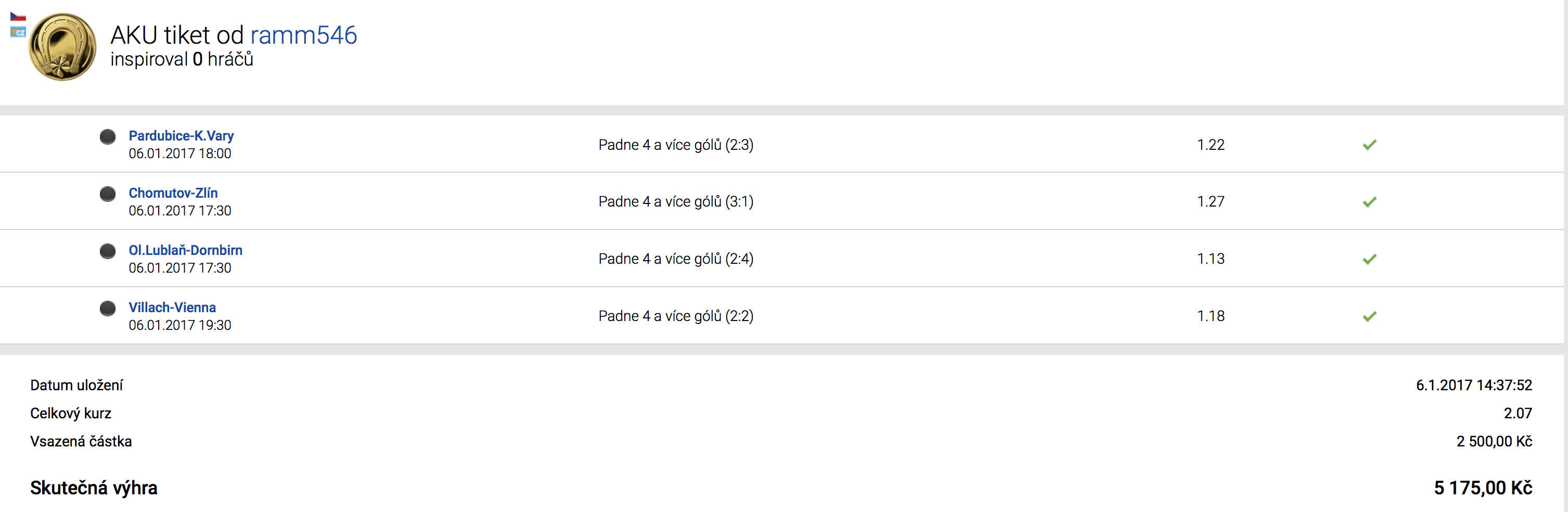Open the gold horseshoe avatar
The width and height of the screenshot is (1568, 512).
63,47
